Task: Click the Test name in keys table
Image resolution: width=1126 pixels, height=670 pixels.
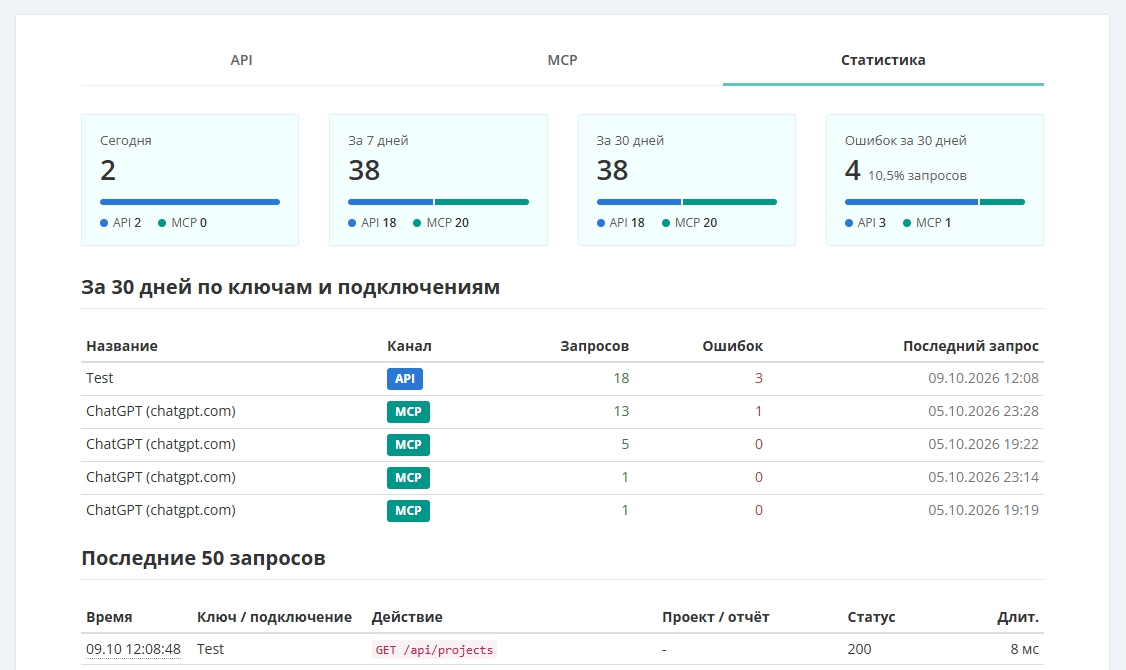Action: (x=100, y=378)
